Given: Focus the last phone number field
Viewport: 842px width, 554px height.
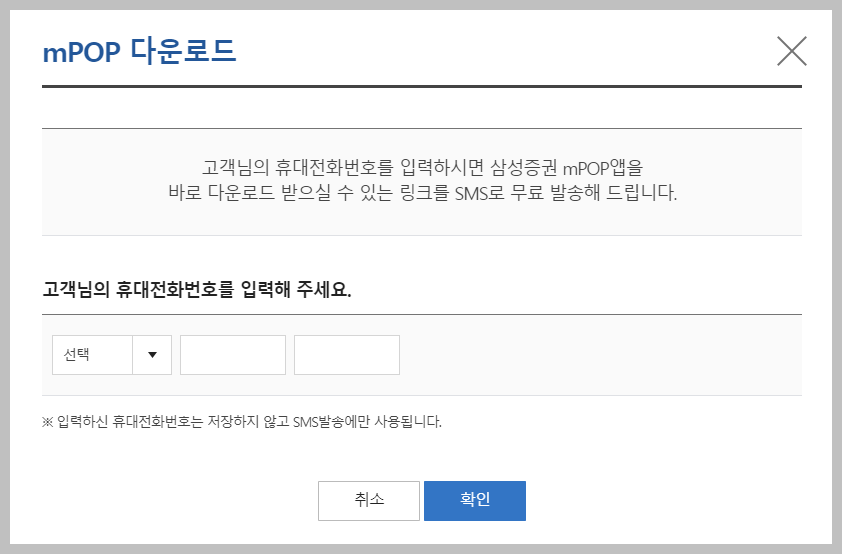Looking at the screenshot, I should tap(347, 355).
